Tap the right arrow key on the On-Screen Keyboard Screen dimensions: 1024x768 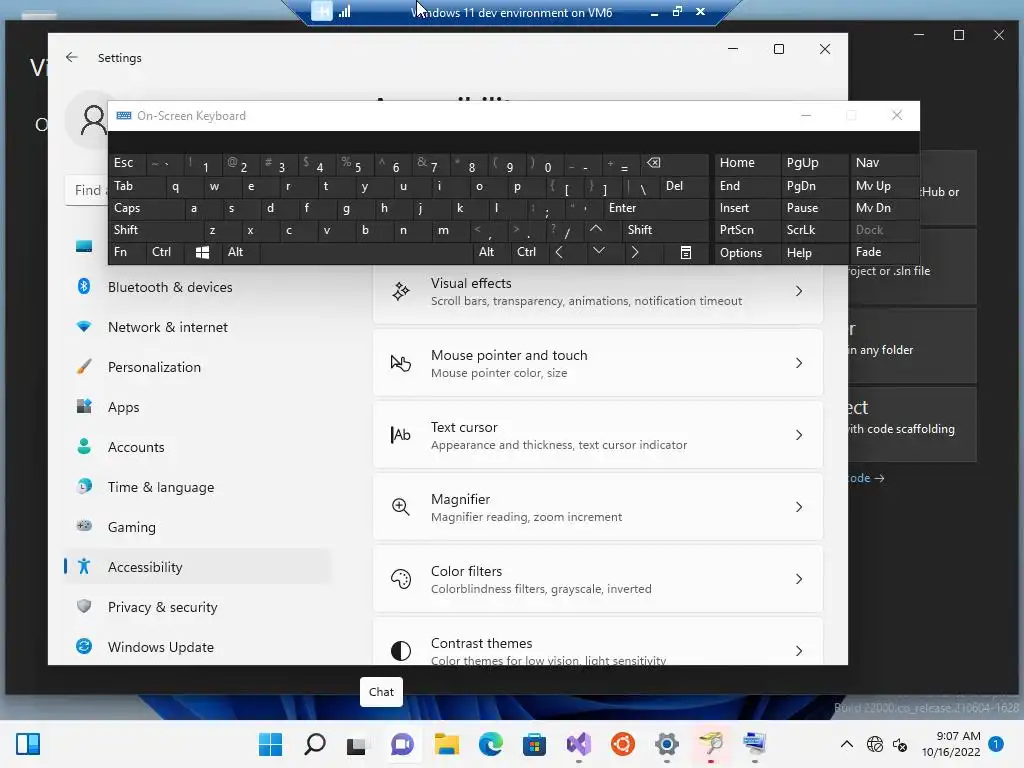pos(635,252)
